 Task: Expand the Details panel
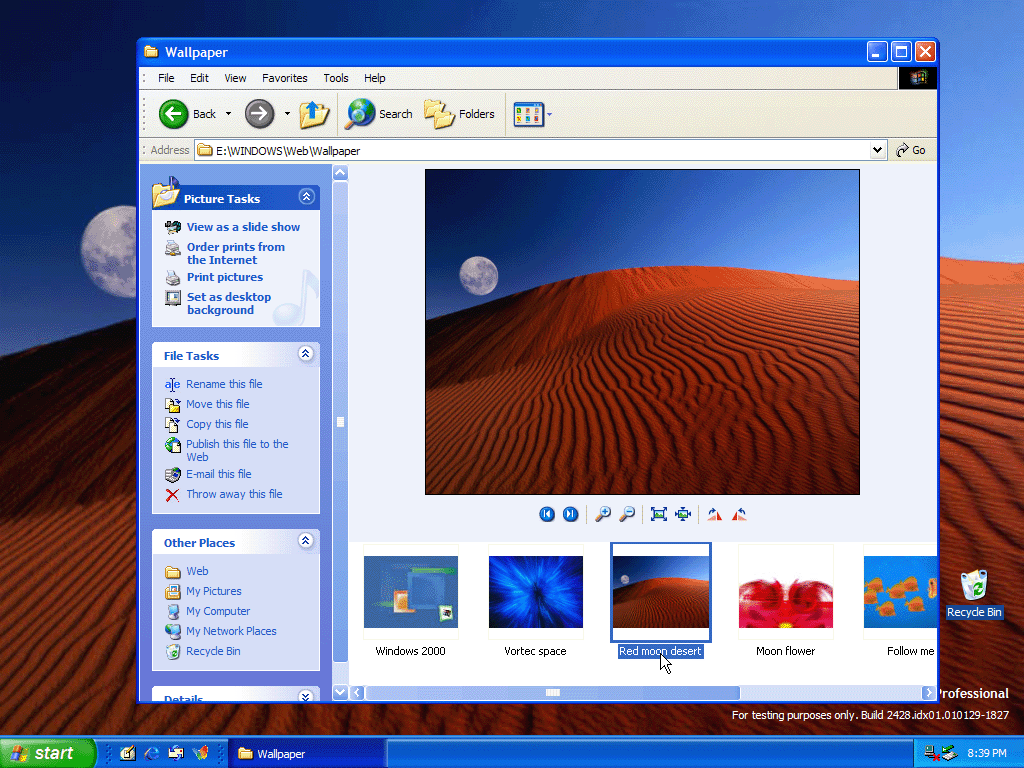pos(306,696)
